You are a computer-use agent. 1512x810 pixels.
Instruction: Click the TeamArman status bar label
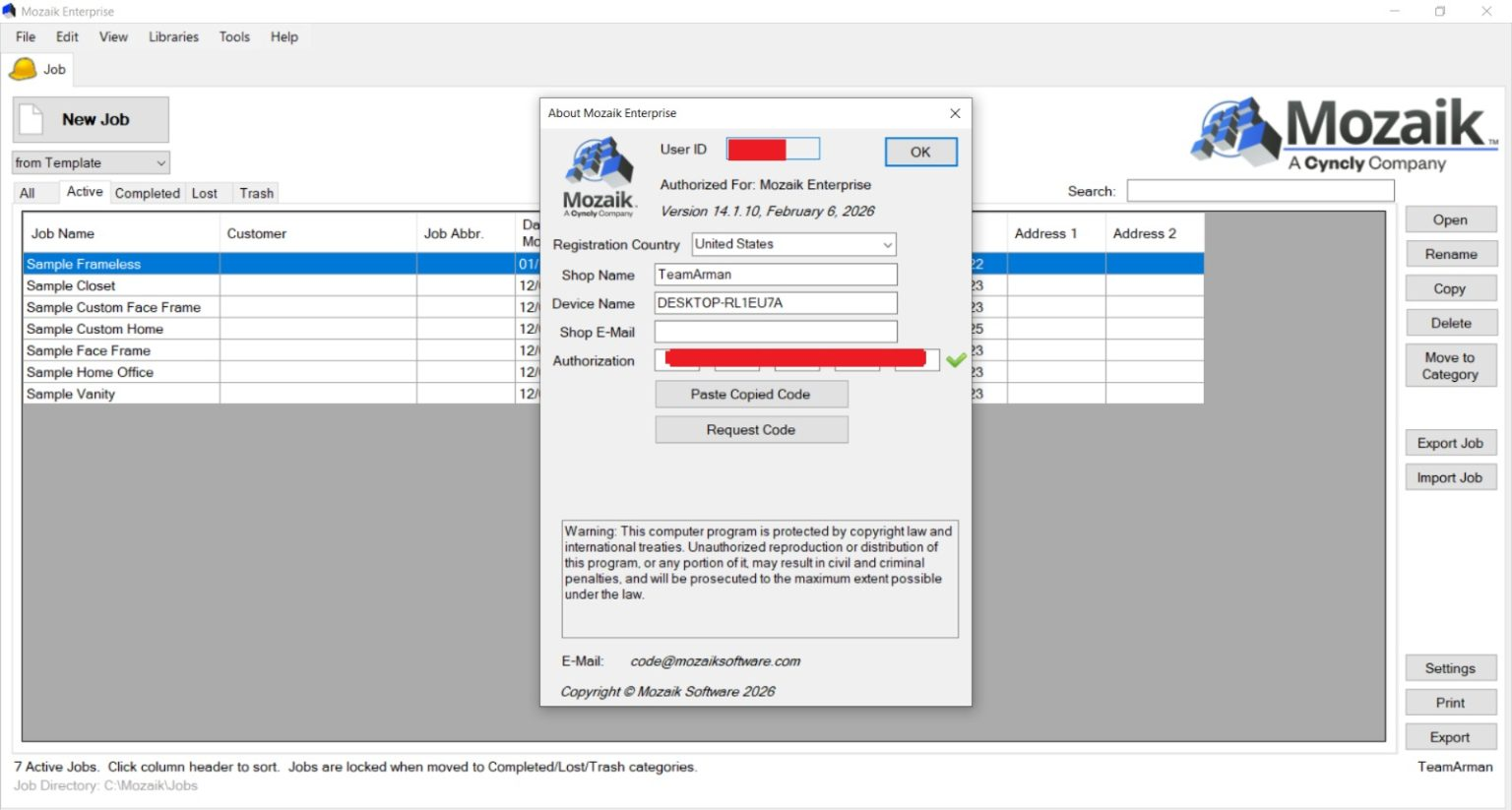point(1455,767)
